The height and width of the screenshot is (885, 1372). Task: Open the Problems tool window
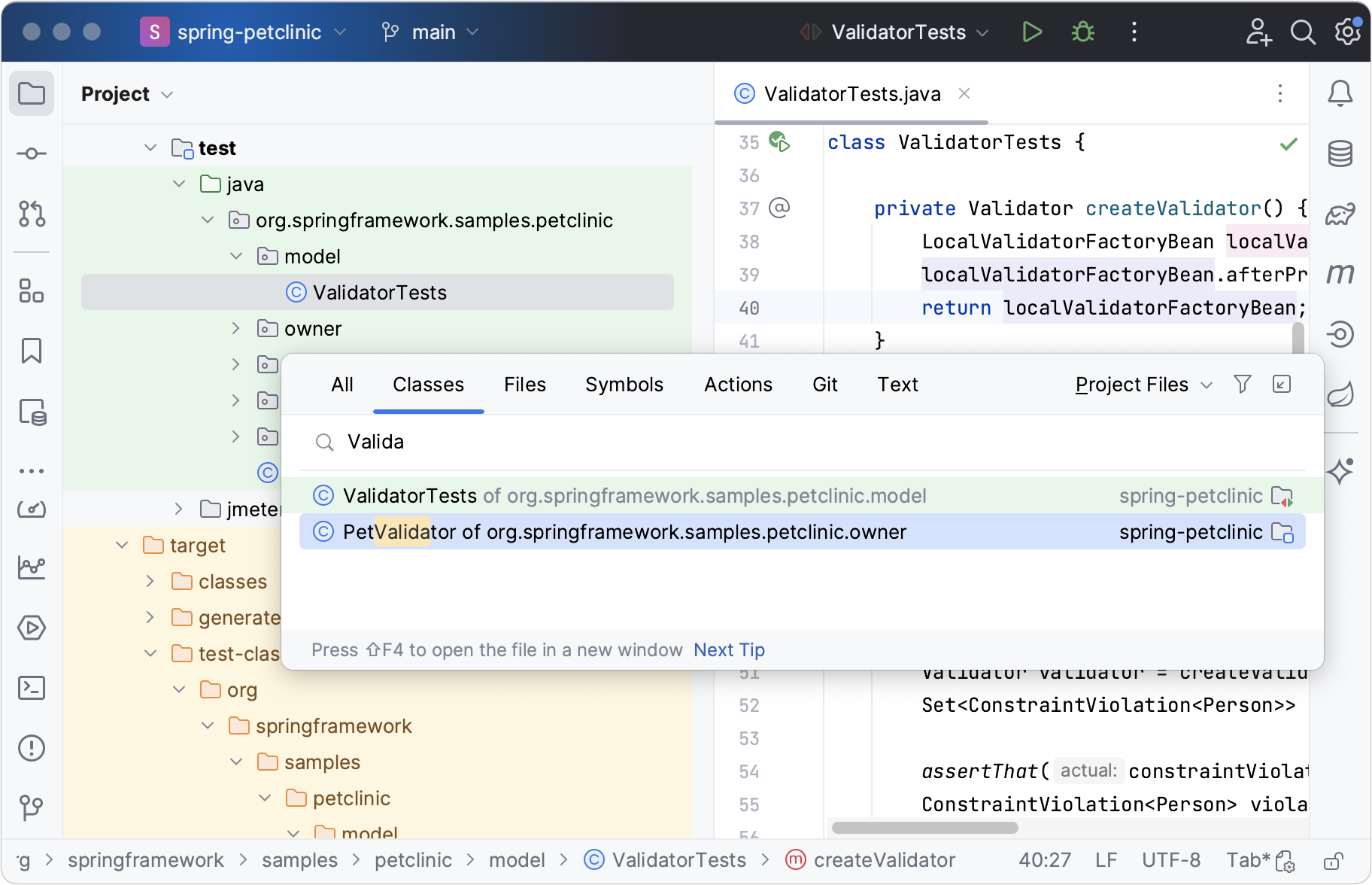click(x=32, y=748)
